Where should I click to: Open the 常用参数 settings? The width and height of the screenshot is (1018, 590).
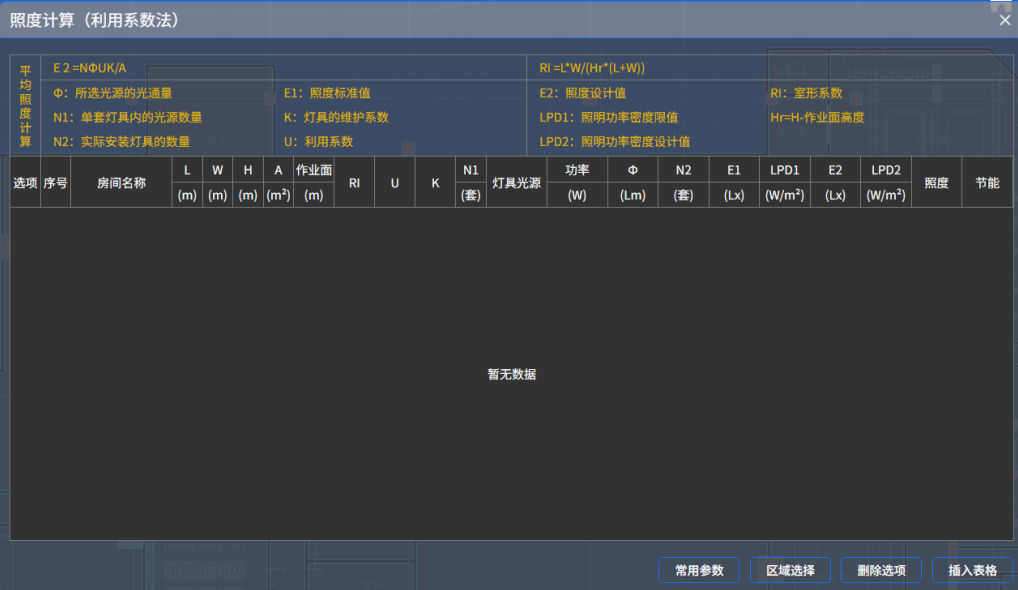(698, 570)
